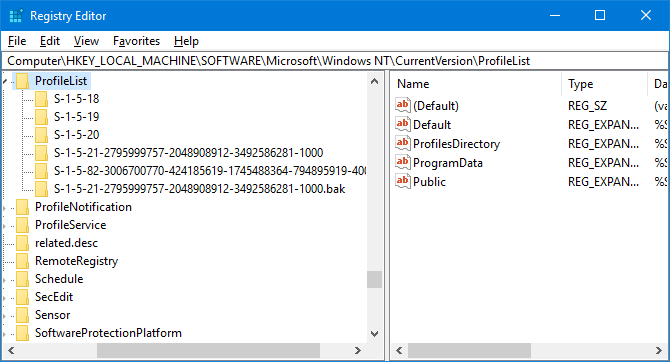The width and height of the screenshot is (670, 362).
Task: Select the S-1-5-18 folder icon
Action: (41, 99)
